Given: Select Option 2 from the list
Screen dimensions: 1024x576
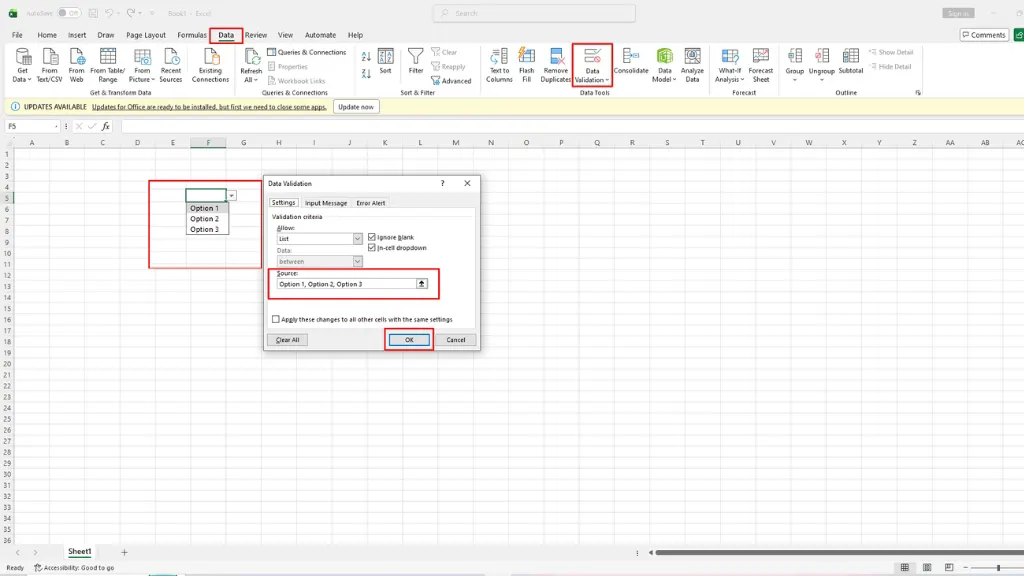Looking at the screenshot, I should coord(206,219).
